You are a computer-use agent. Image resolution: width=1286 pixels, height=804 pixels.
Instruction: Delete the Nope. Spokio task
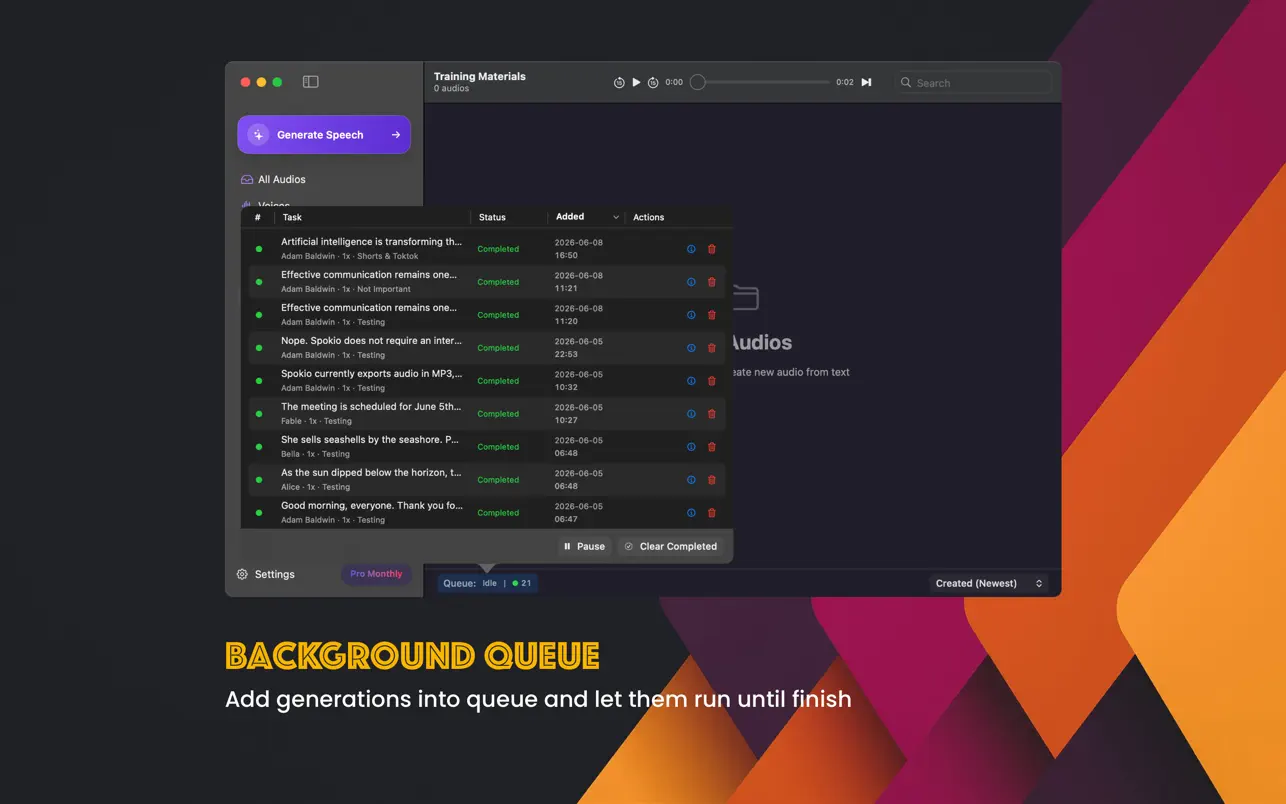pos(712,348)
